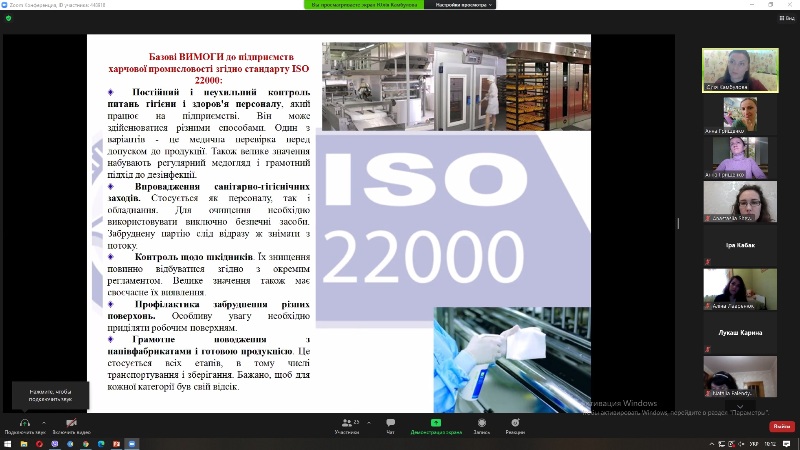Expand the arrow next to Participants
Screen dimensions: 800x450
coord(369,422)
